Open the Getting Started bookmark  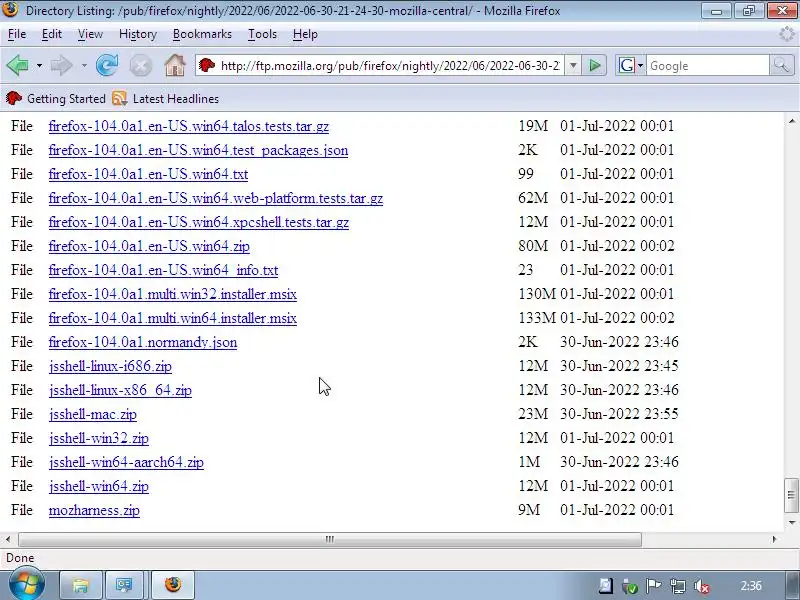coord(56,98)
